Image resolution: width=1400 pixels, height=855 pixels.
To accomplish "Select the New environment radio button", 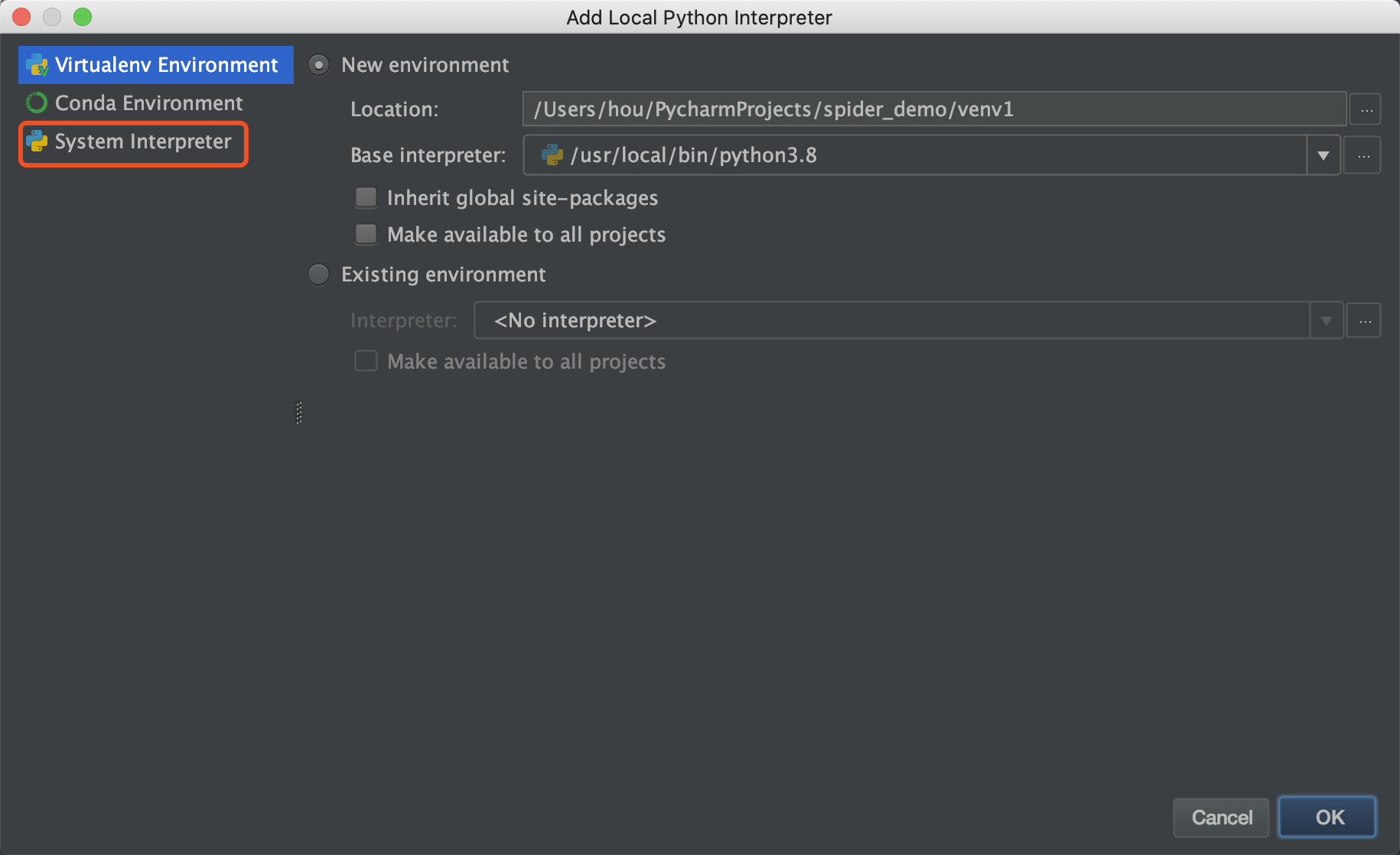I will pyautogui.click(x=319, y=65).
